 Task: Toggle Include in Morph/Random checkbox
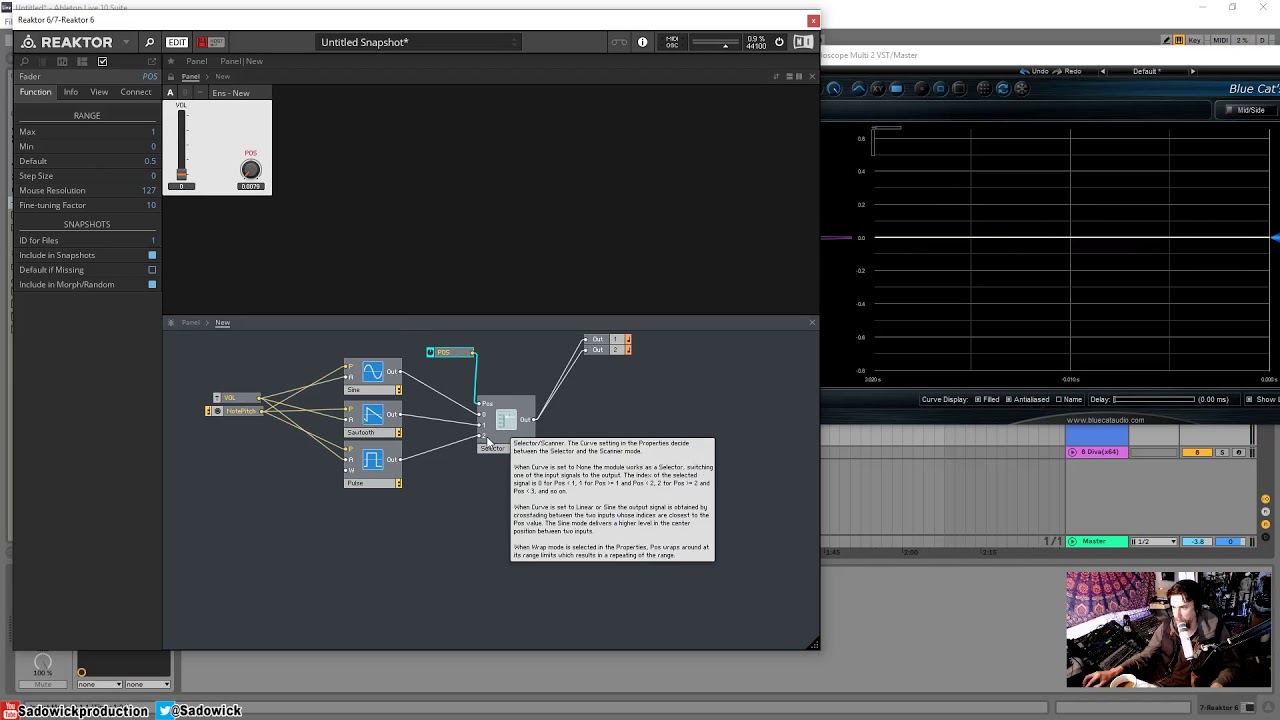(152, 285)
